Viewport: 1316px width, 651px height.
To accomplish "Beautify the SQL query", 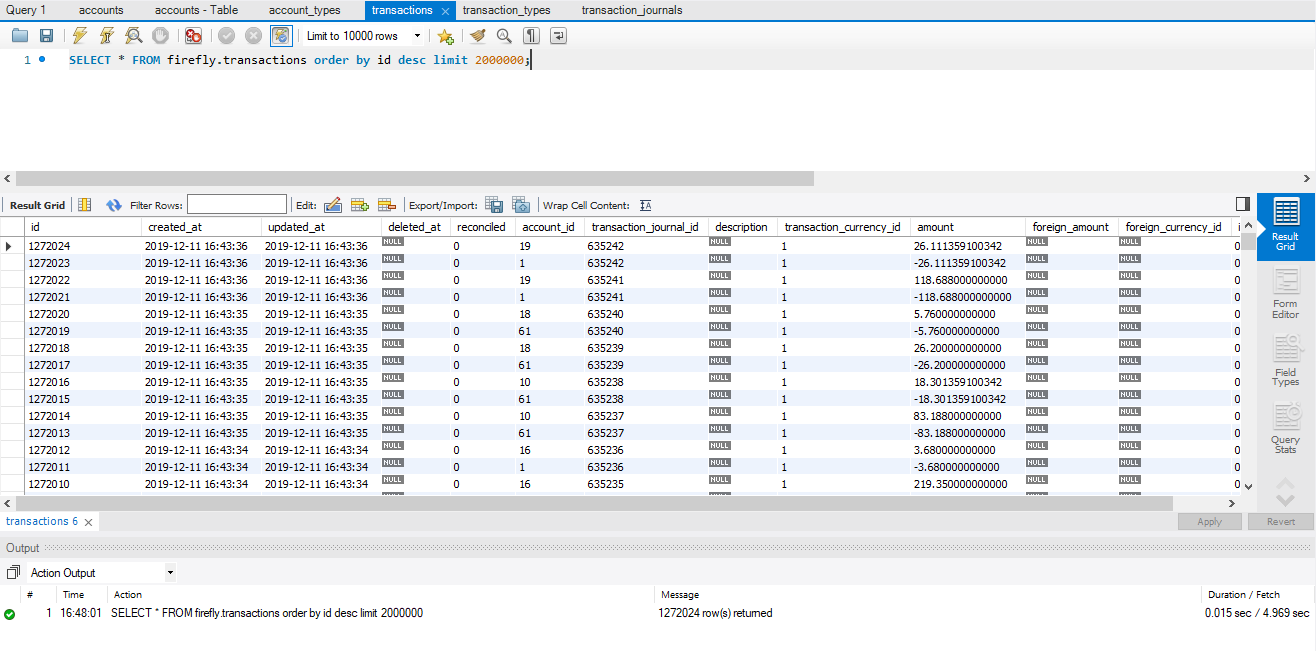I will coord(477,36).
